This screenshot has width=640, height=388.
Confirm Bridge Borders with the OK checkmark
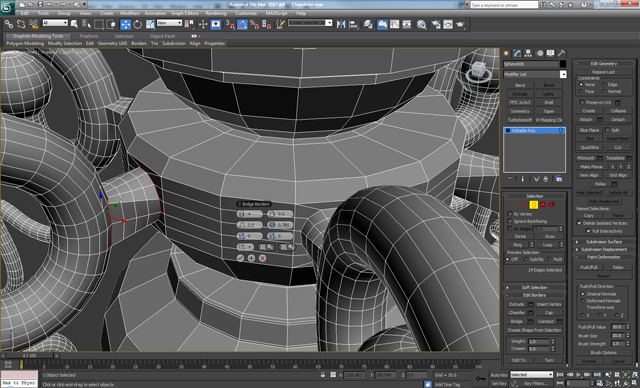240,258
